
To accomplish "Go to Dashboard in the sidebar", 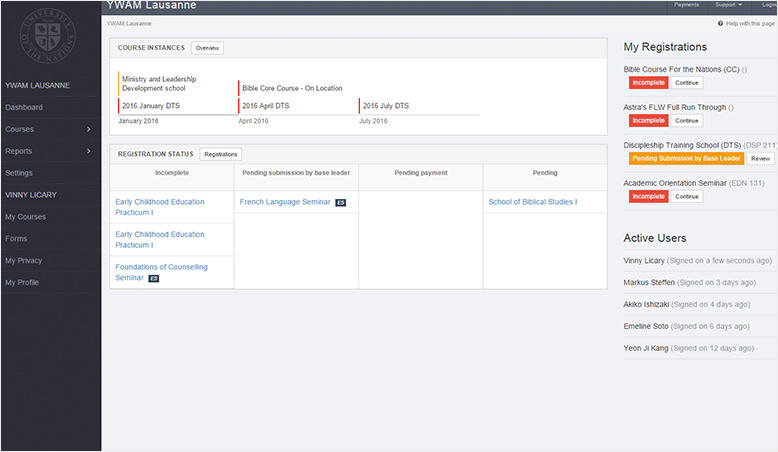I will [x=24, y=107].
